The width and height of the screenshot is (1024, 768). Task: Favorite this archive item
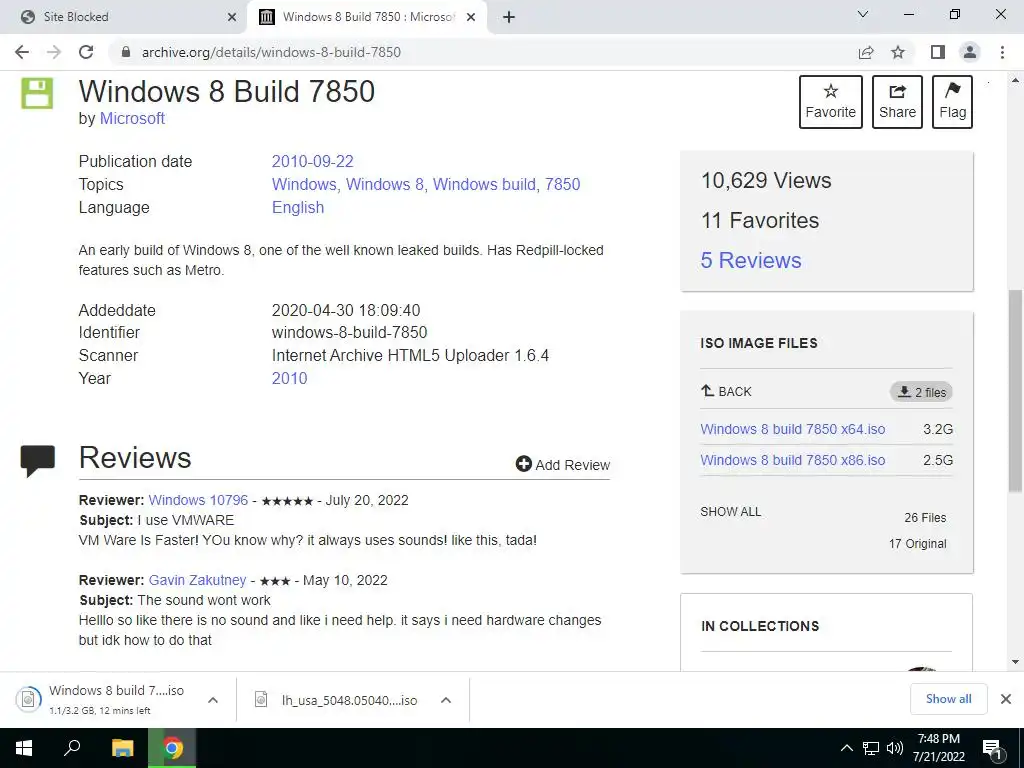(831, 102)
